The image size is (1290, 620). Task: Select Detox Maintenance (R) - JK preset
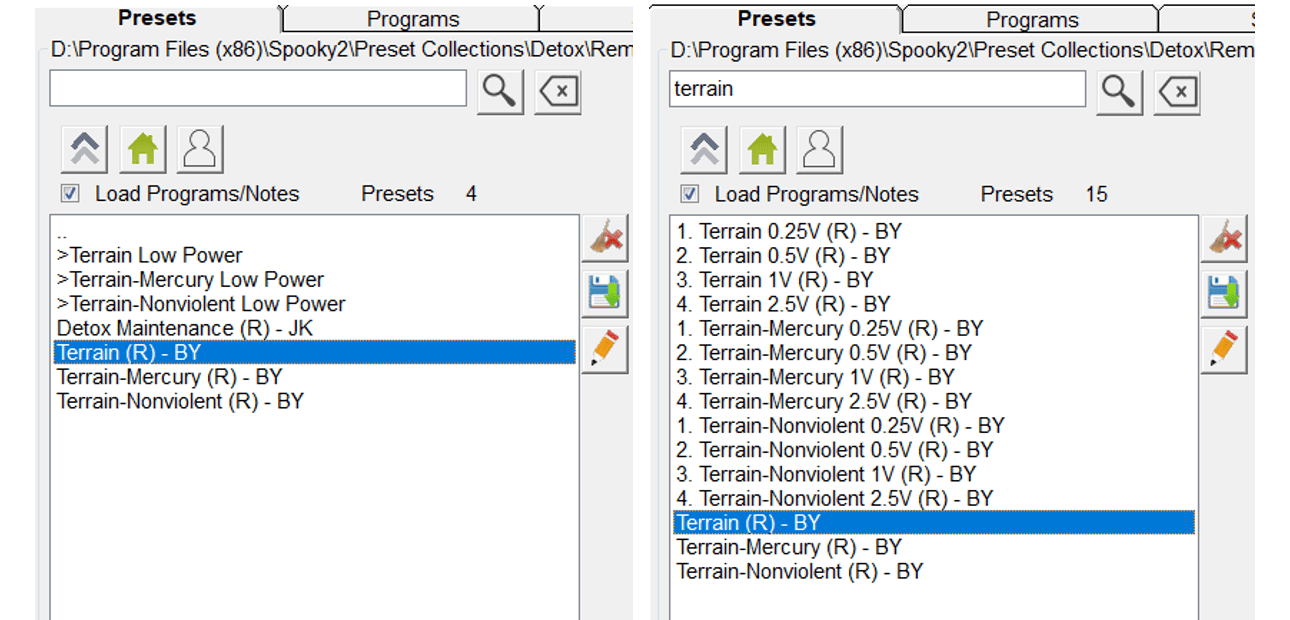point(185,328)
